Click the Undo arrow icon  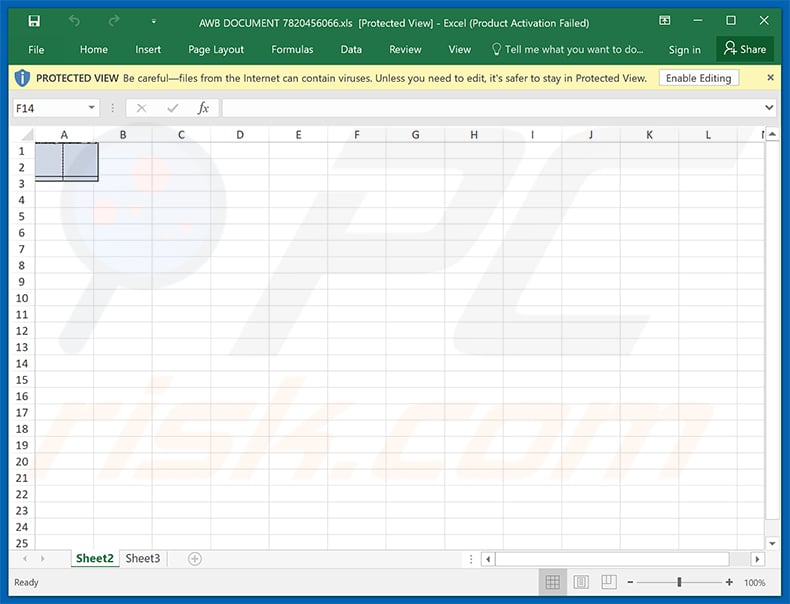74,21
